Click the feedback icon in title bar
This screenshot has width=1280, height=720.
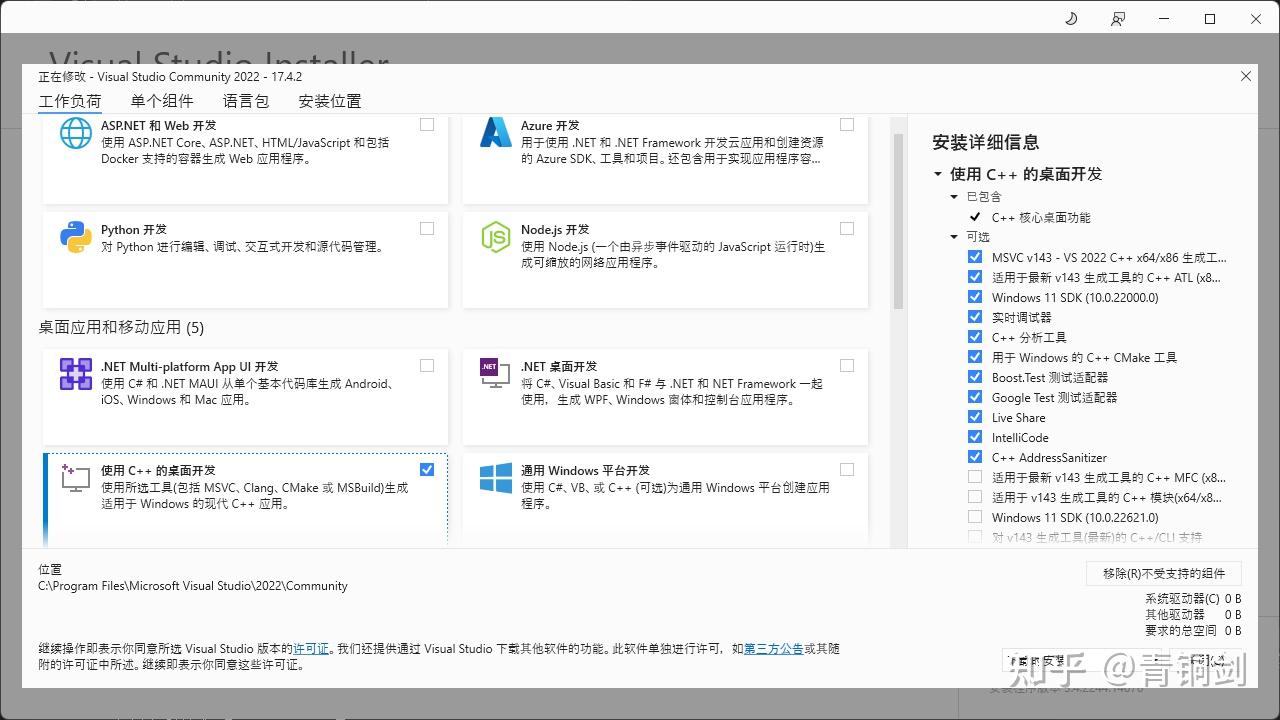pyautogui.click(x=1118, y=18)
